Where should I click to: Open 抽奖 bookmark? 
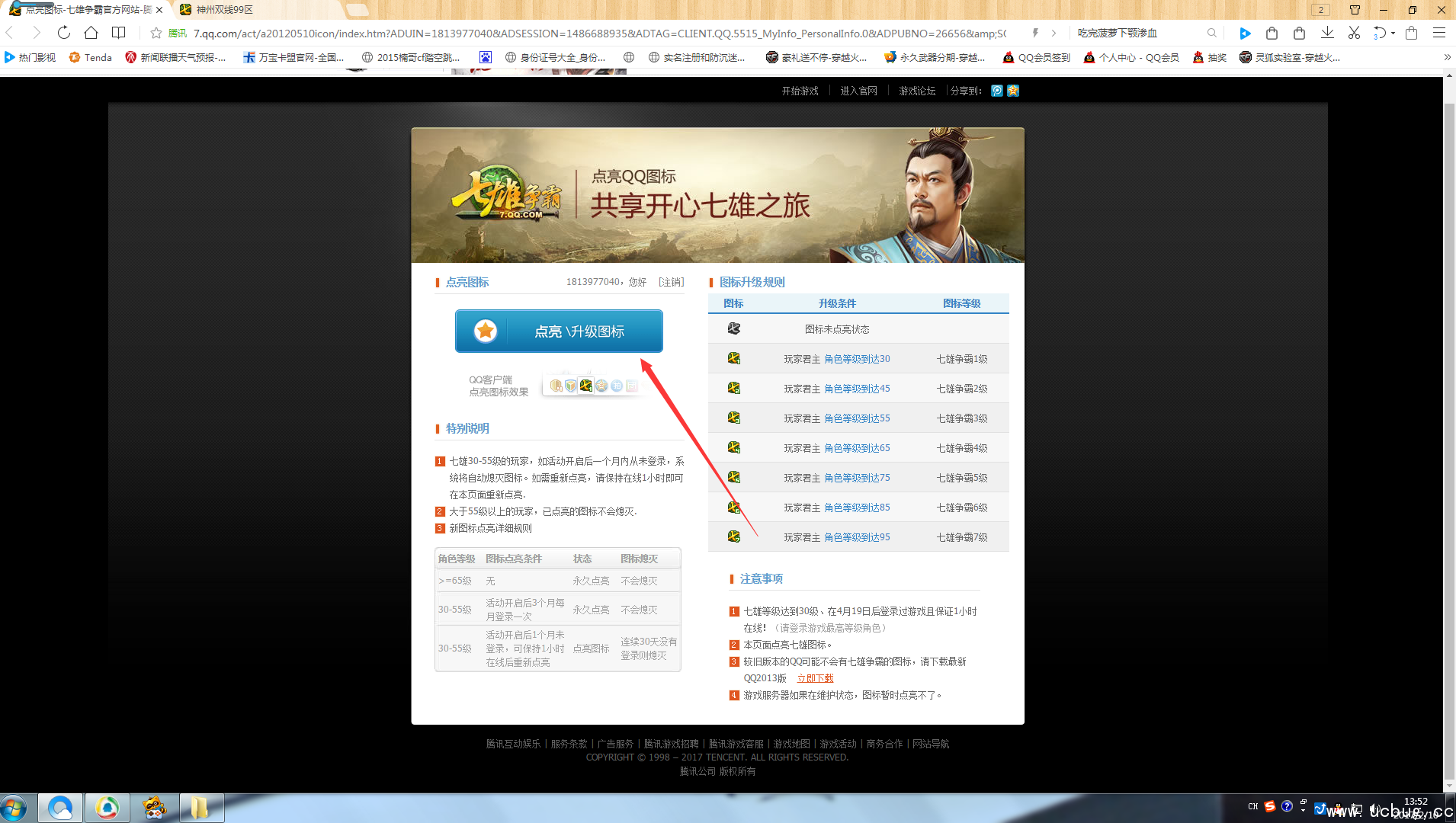click(1210, 57)
